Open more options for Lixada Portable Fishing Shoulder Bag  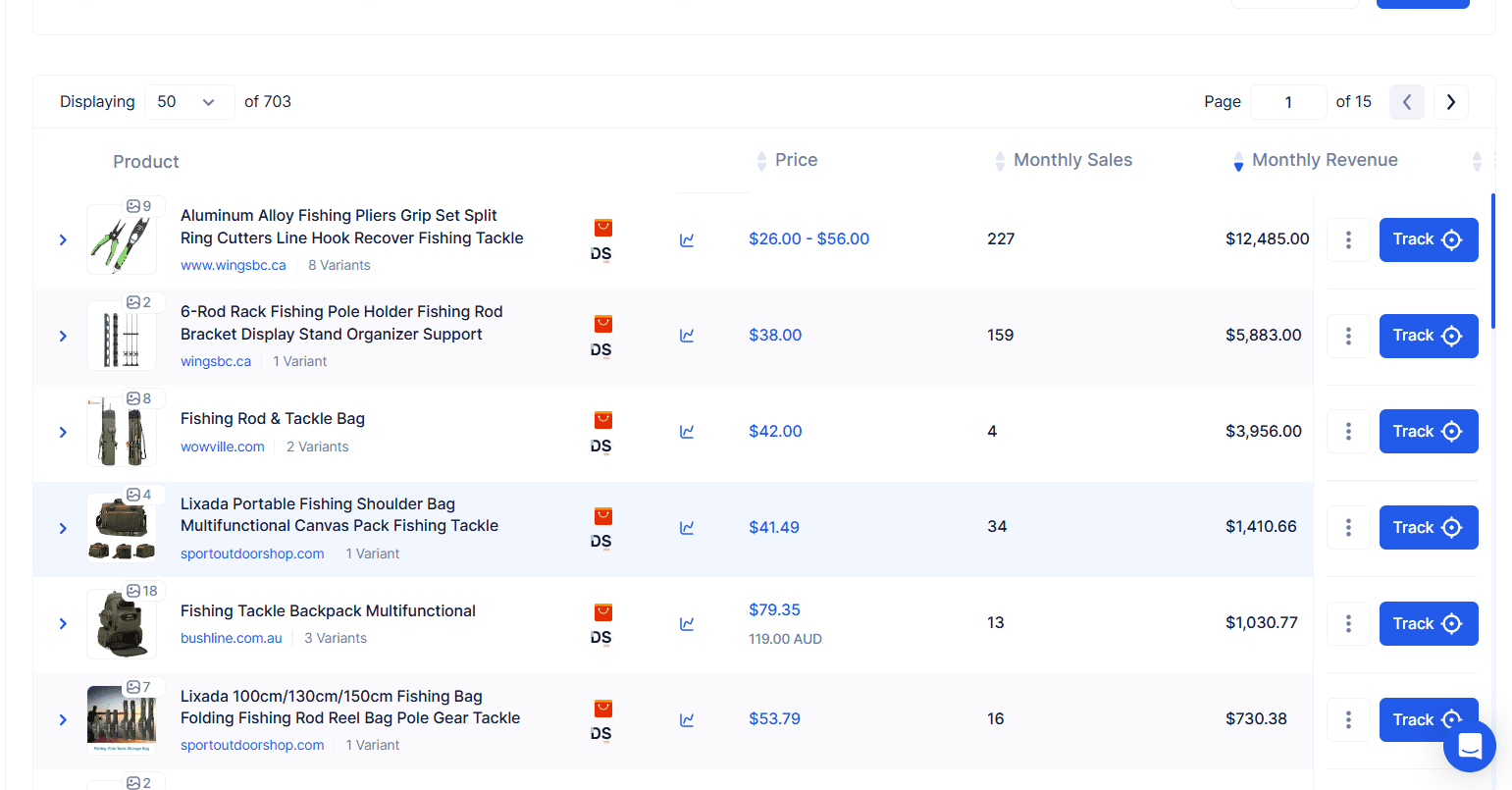[x=1348, y=528]
